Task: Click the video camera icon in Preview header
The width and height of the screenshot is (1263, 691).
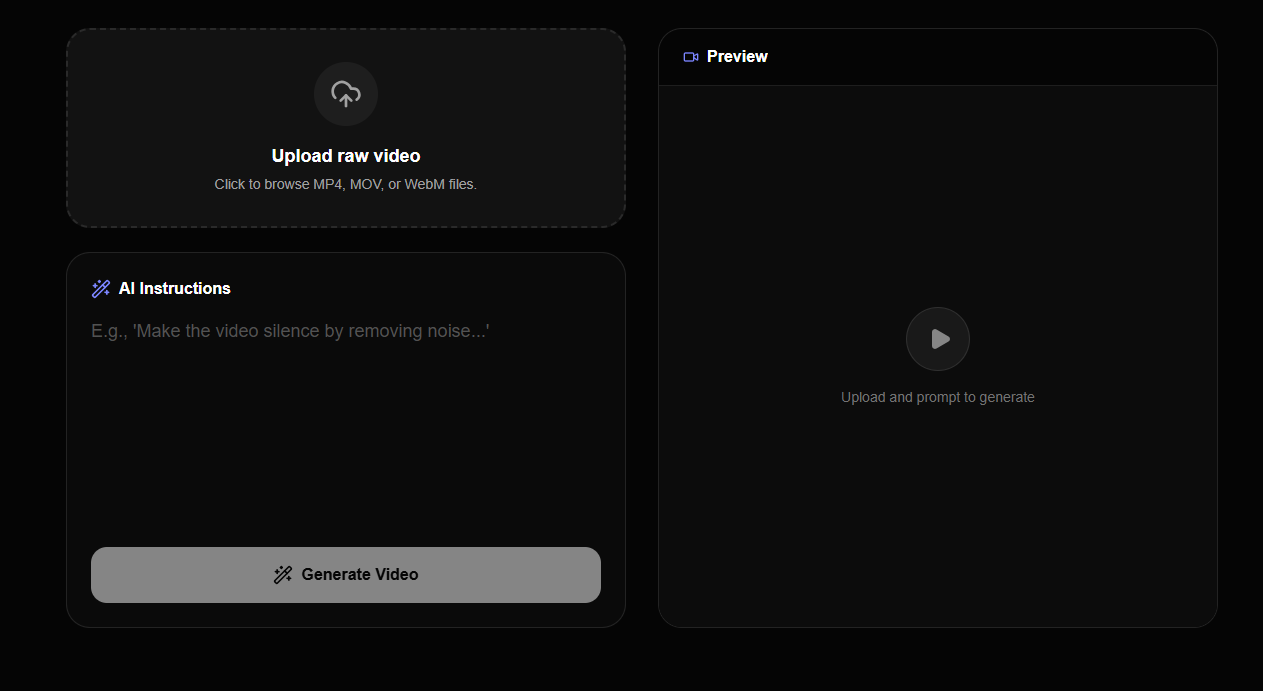Action: pos(690,57)
